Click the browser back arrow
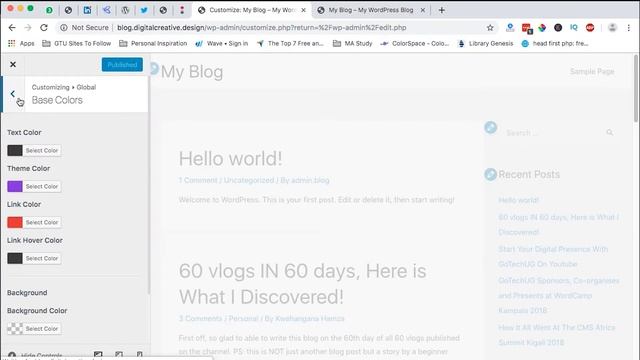Viewport: 640px width, 360px height. (x=12, y=28)
